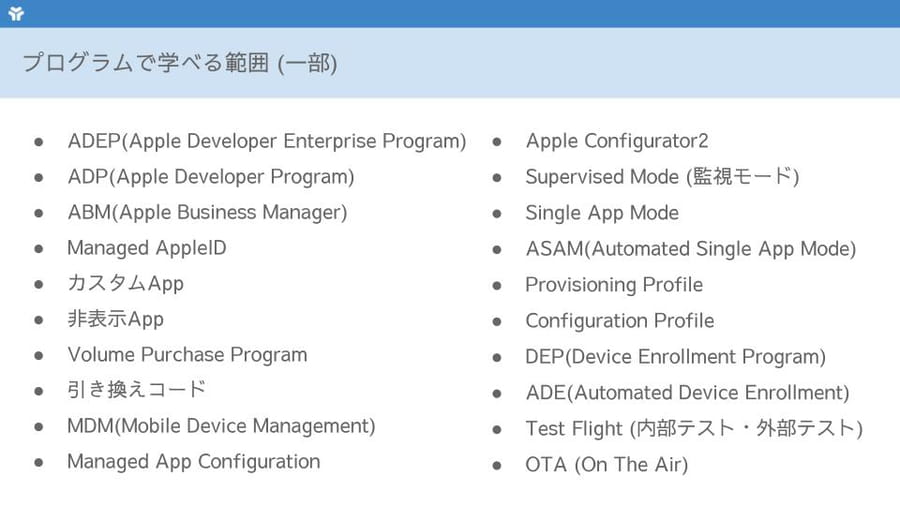Image resolution: width=900 pixels, height=506 pixels.
Task: Select MDM(Mobile Device Management) entry
Action: point(221,426)
